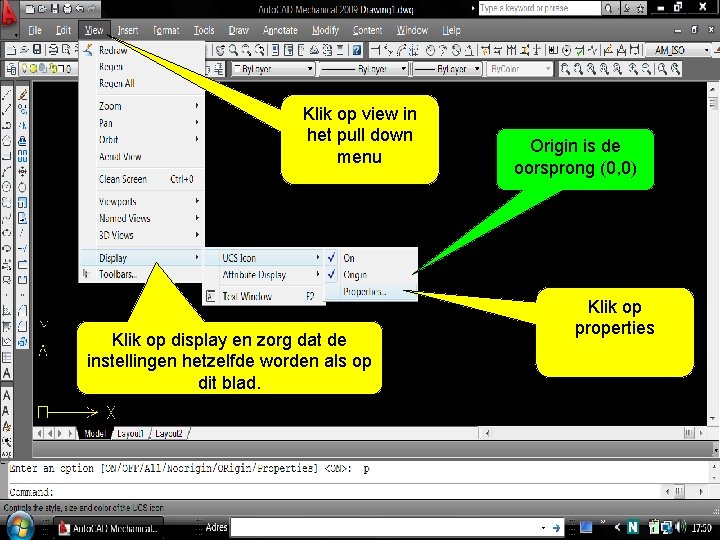Click the Zoom Realtime magnifier icon in the standard toolbar
The height and width of the screenshot is (540, 720).
(234, 50)
